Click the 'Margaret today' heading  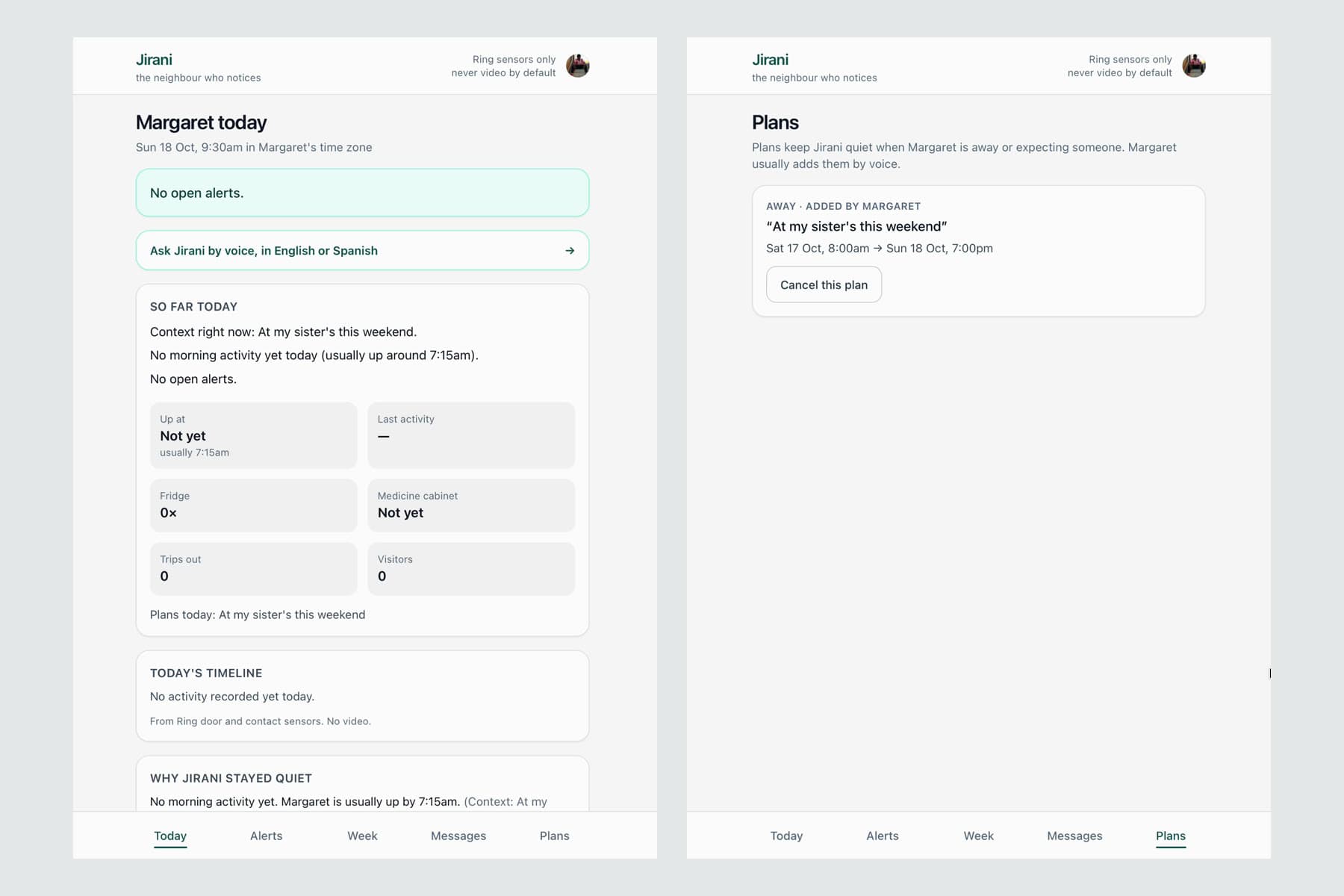(201, 122)
